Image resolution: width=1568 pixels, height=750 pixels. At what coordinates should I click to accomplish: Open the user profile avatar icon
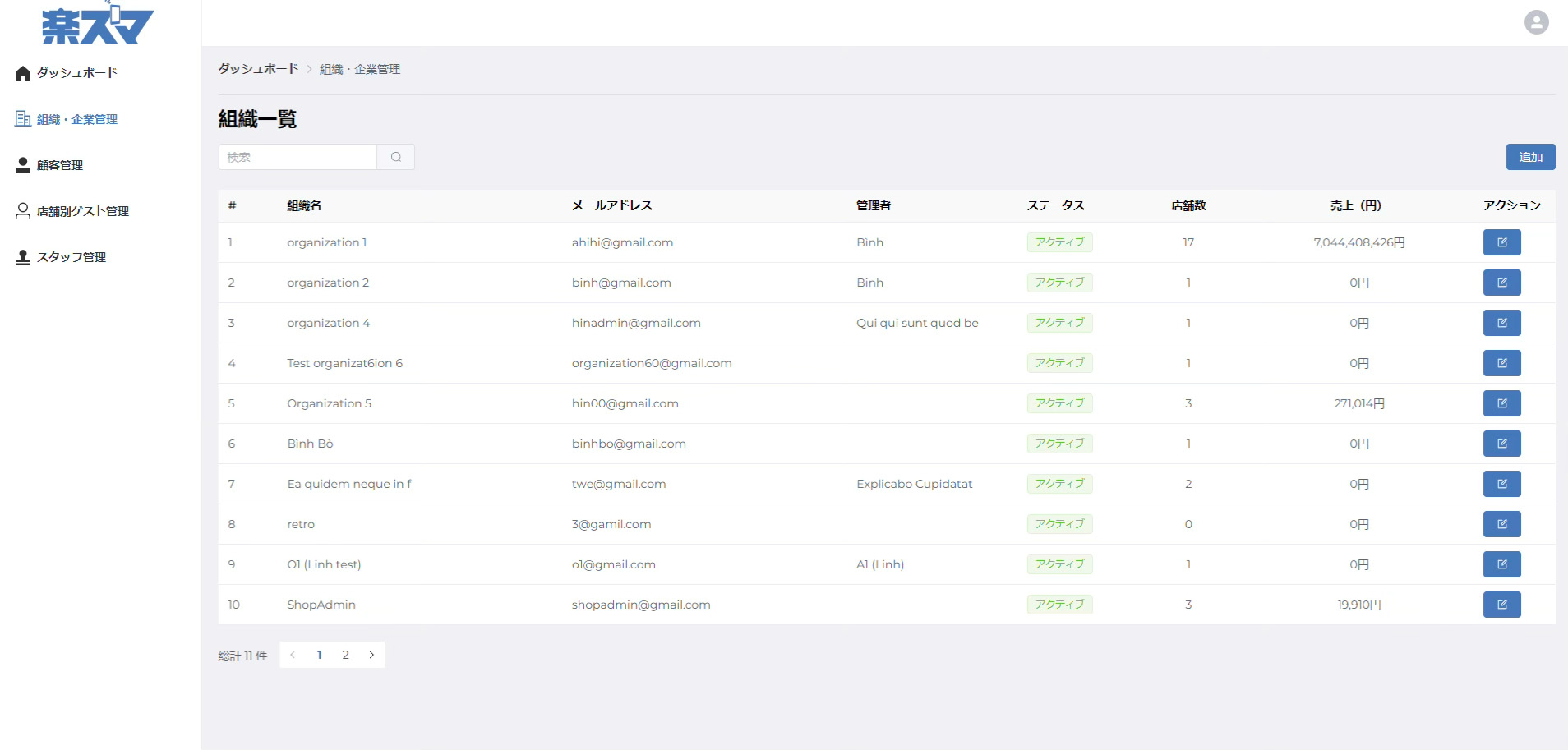[x=1536, y=22]
